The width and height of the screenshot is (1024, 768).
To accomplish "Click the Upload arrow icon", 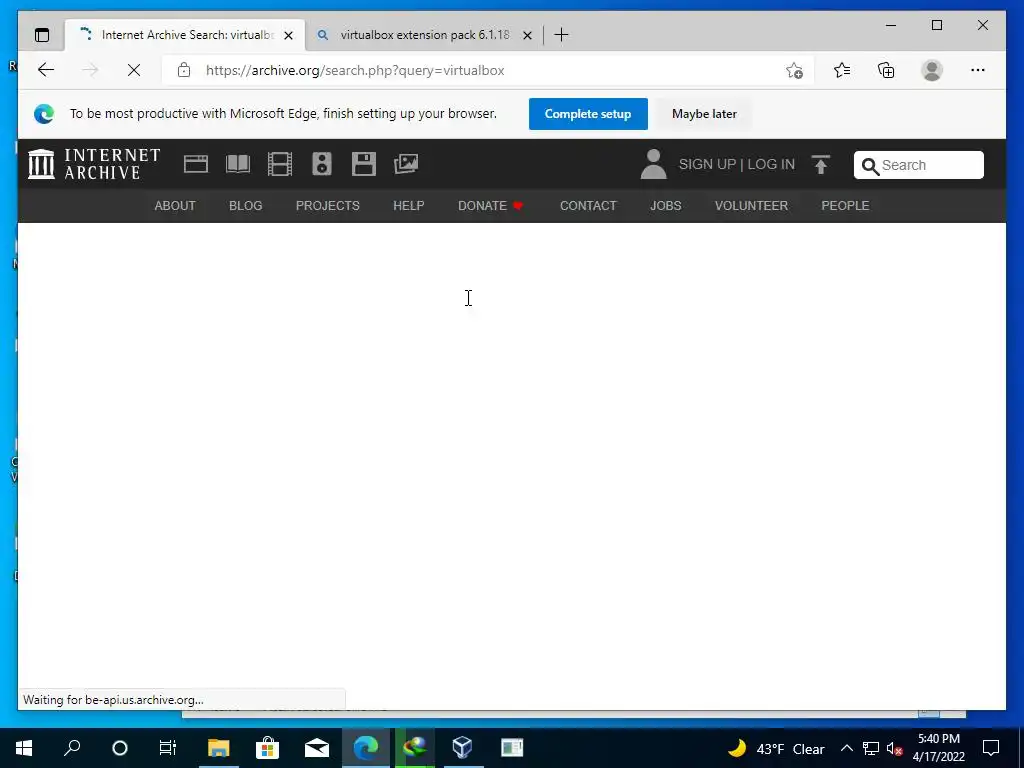I will coord(821,165).
